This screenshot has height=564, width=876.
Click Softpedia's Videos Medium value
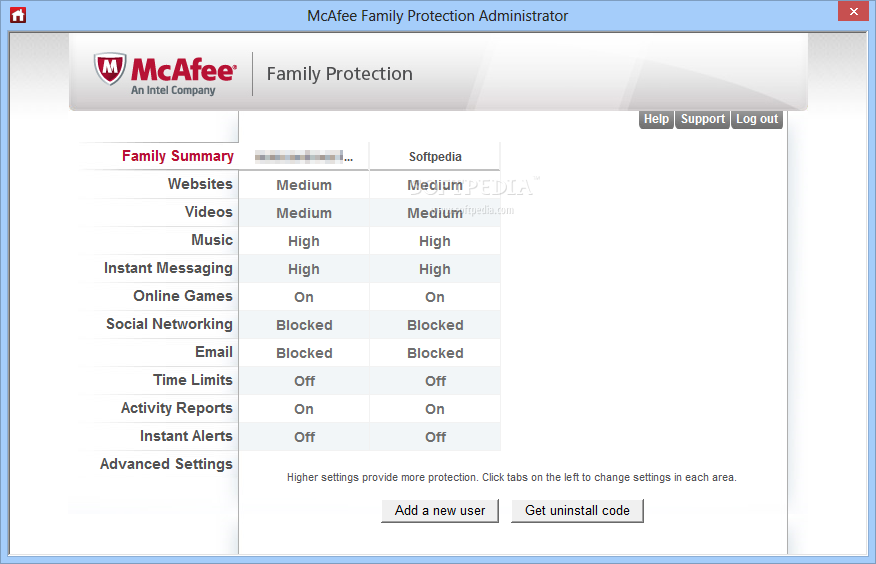(x=435, y=213)
